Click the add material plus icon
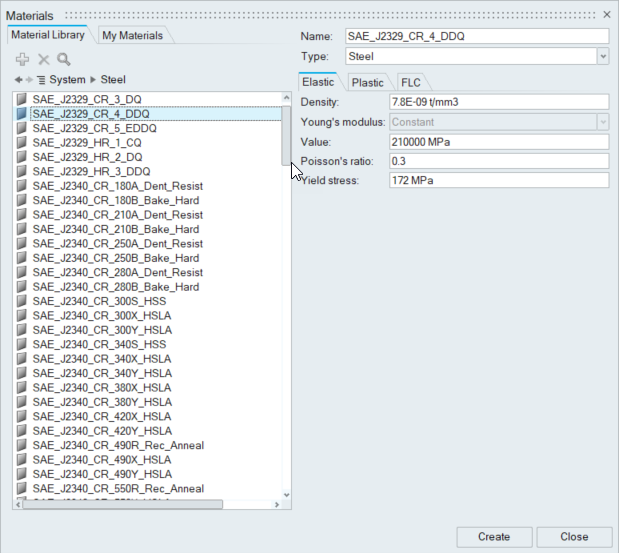 pyautogui.click(x=23, y=60)
